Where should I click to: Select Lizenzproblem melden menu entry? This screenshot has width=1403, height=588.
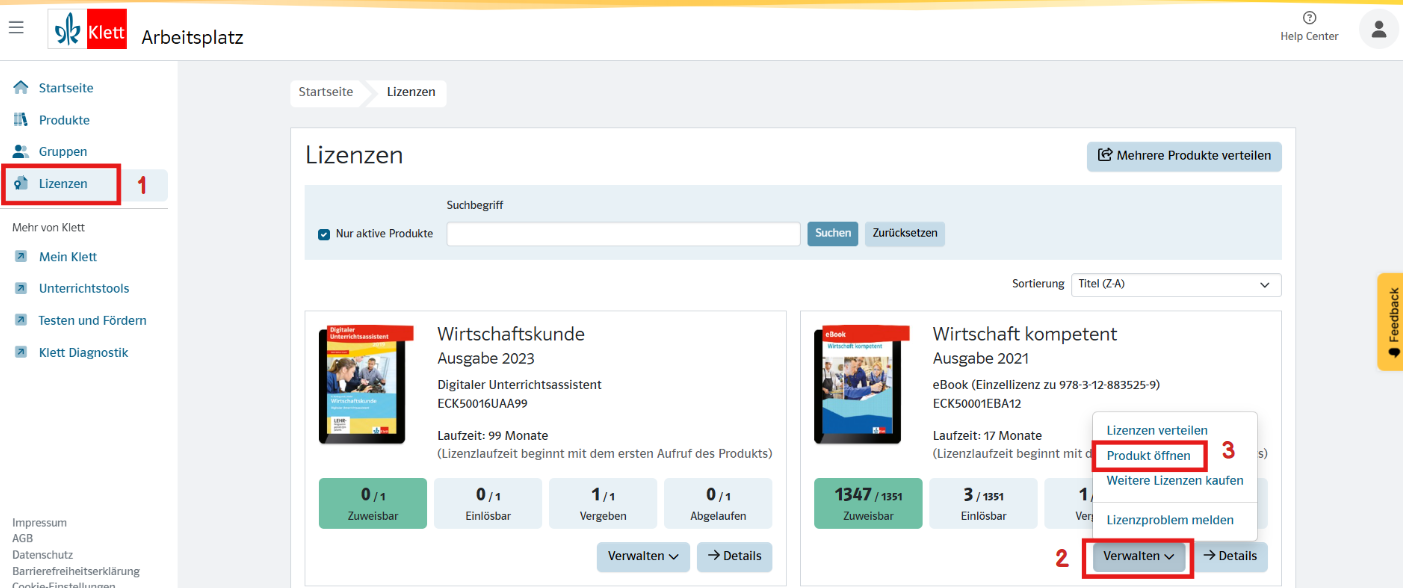(1169, 520)
